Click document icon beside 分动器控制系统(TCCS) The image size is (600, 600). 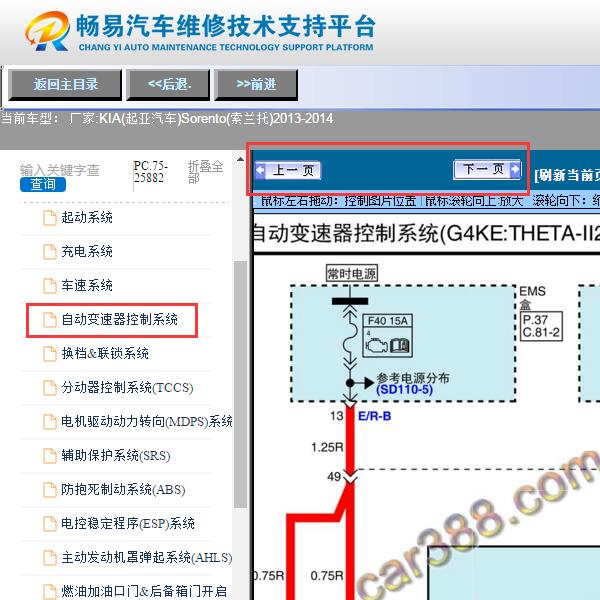click(x=50, y=388)
